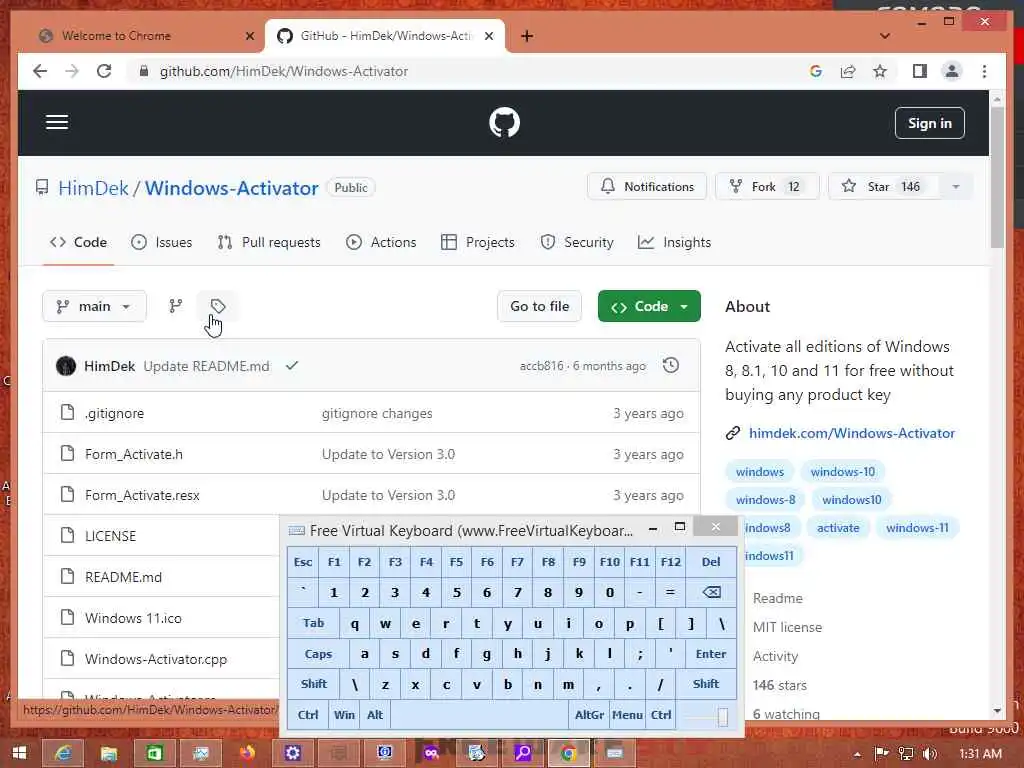Open the Chrome profile avatar
The width and height of the screenshot is (1024, 768).
952,71
